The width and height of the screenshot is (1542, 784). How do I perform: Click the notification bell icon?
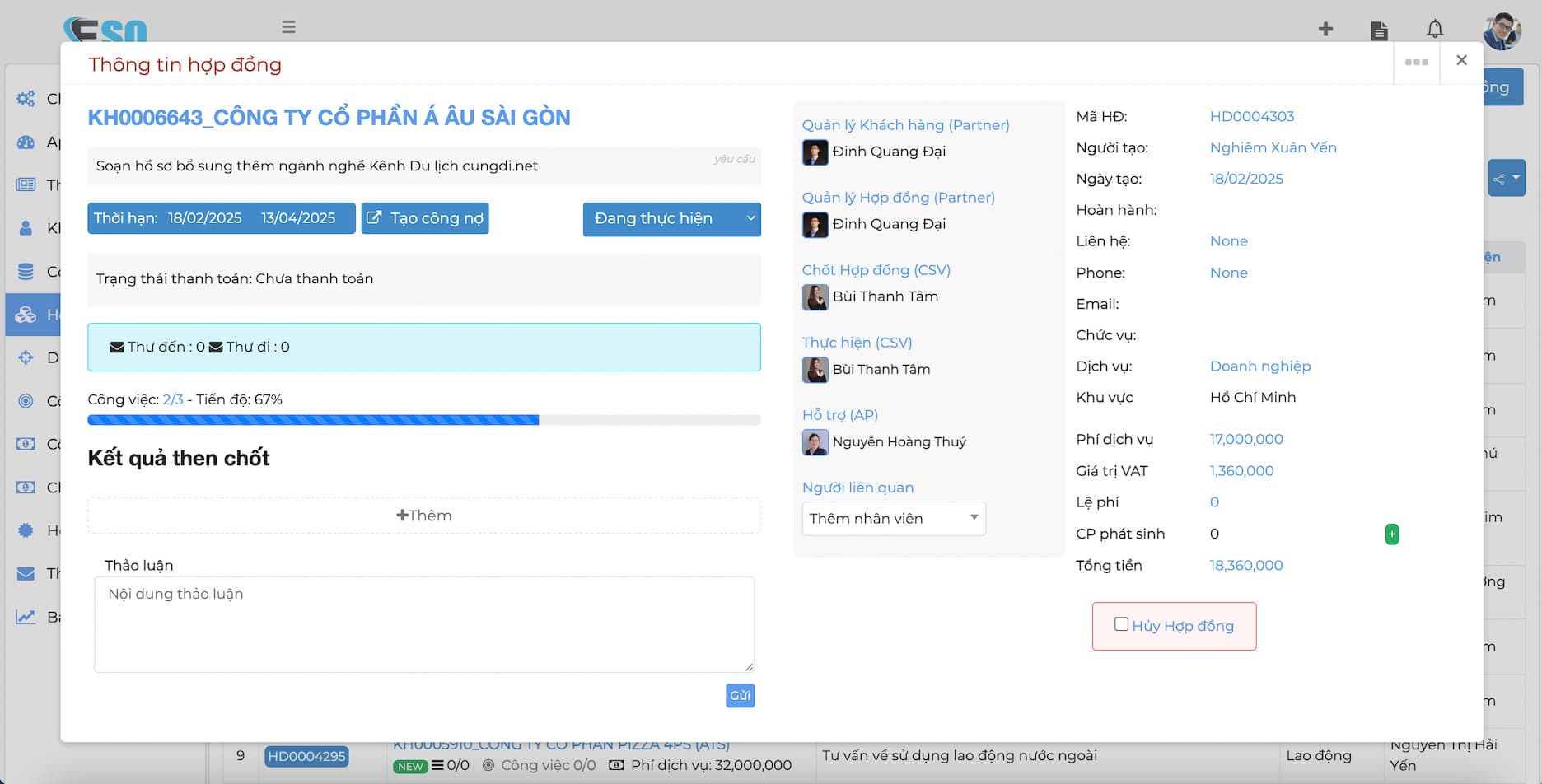(x=1434, y=30)
